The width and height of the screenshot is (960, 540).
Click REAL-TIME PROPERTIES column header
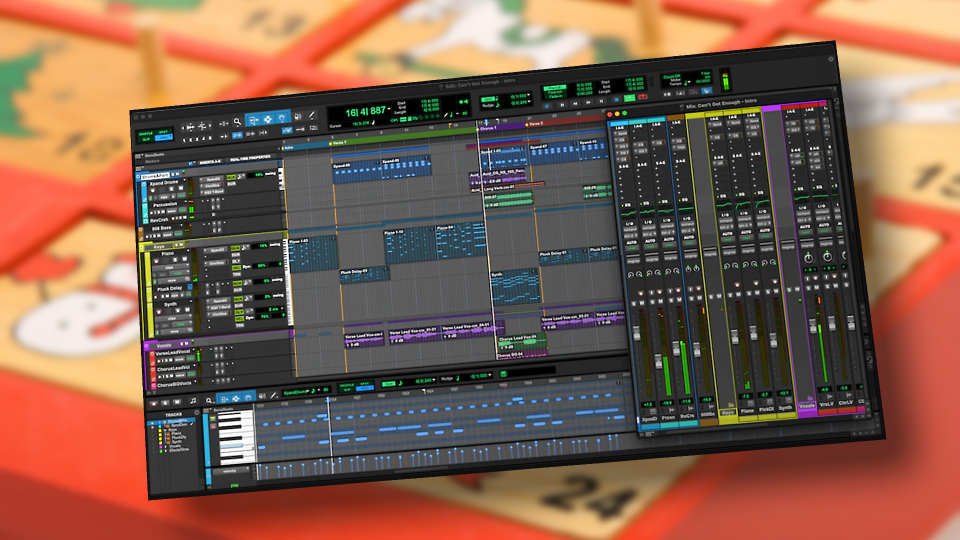[250, 158]
